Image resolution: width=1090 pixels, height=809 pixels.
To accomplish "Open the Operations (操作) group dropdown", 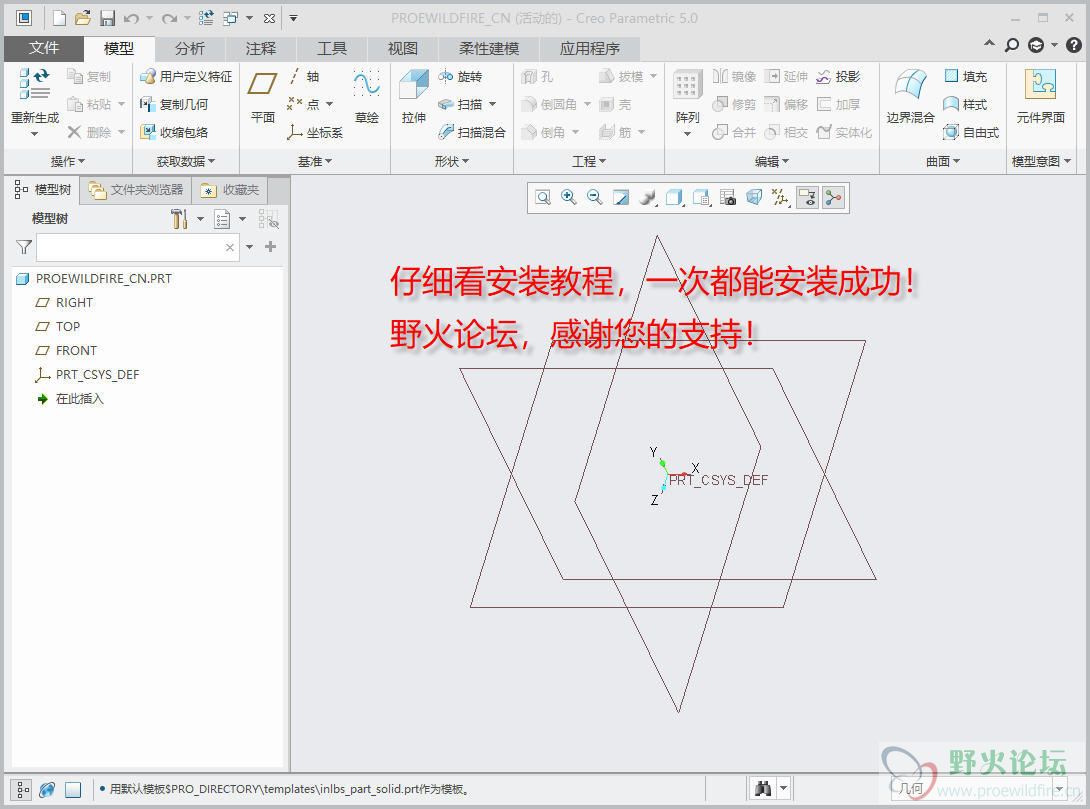I will coord(67,161).
